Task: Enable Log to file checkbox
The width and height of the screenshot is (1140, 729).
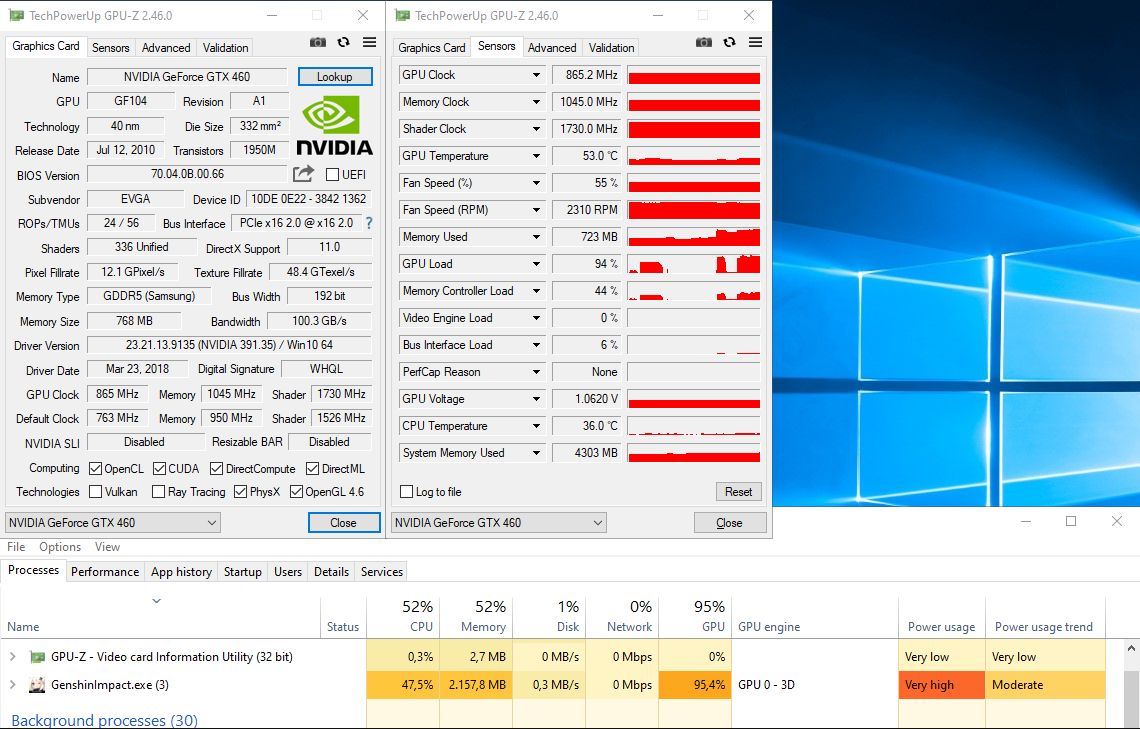Action: point(406,492)
